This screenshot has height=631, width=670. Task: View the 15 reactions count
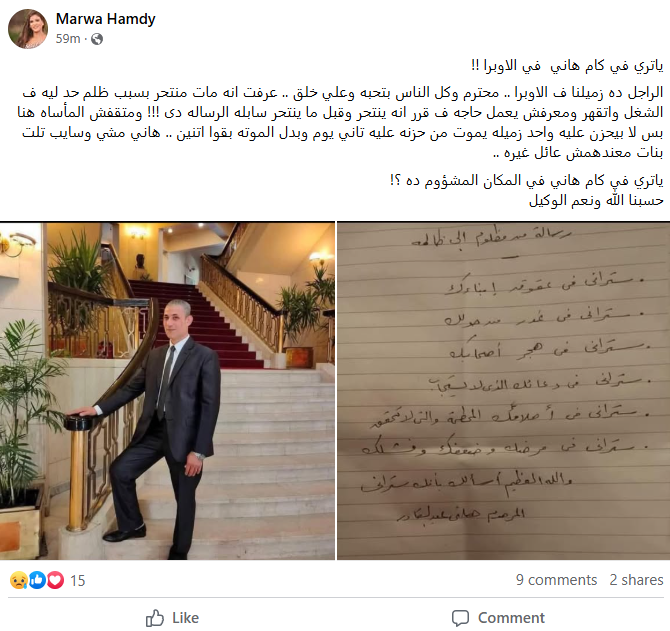point(77,581)
